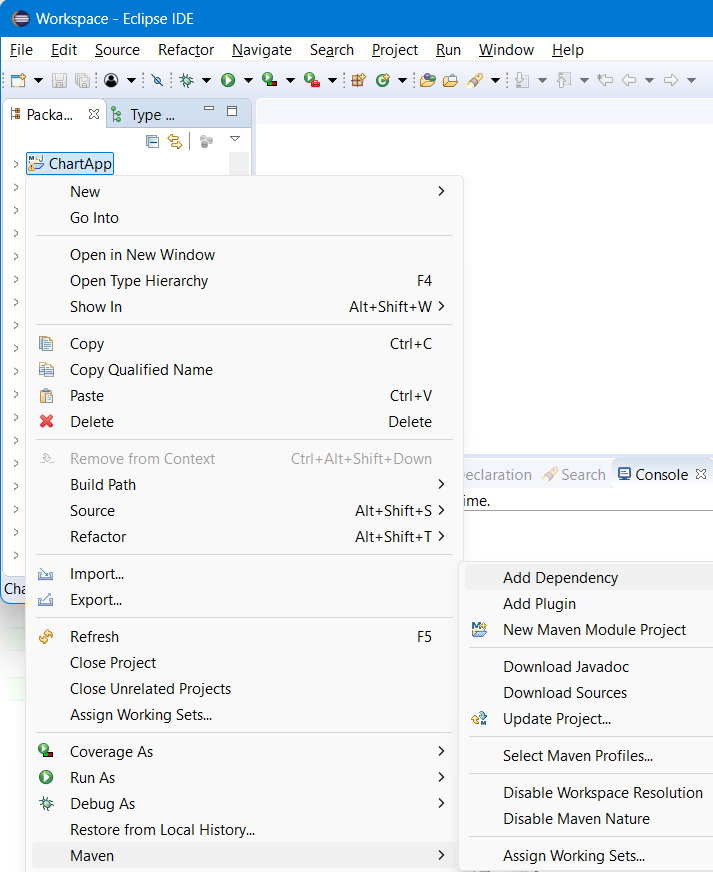Open the Help menu
Image resolution: width=713 pixels, height=872 pixels.
tap(568, 50)
